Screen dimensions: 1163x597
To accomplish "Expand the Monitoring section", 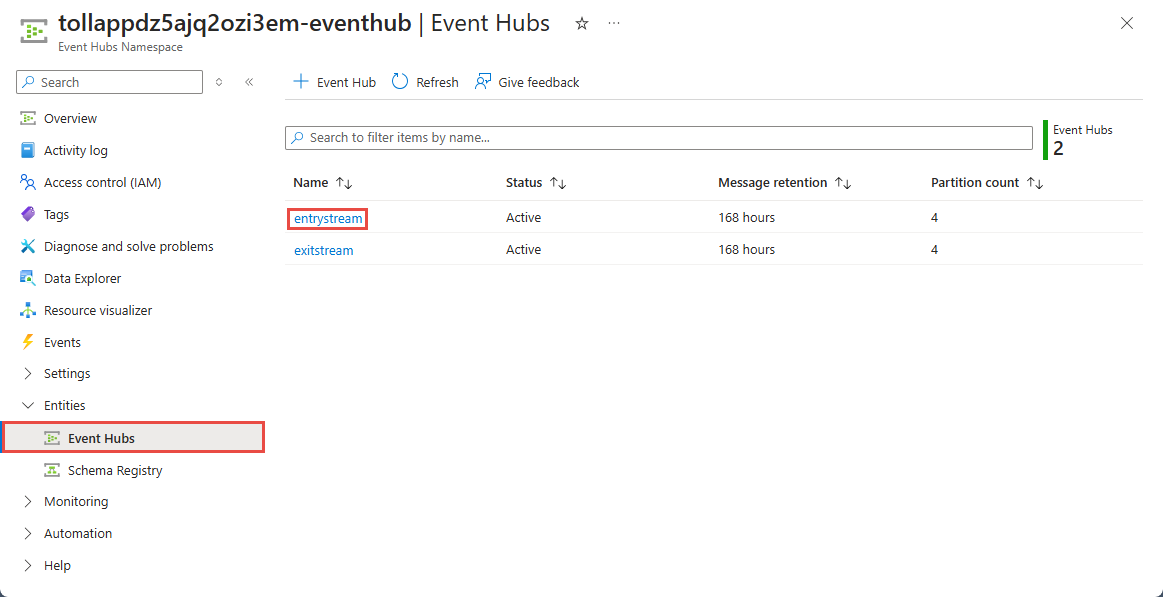I will 28,501.
